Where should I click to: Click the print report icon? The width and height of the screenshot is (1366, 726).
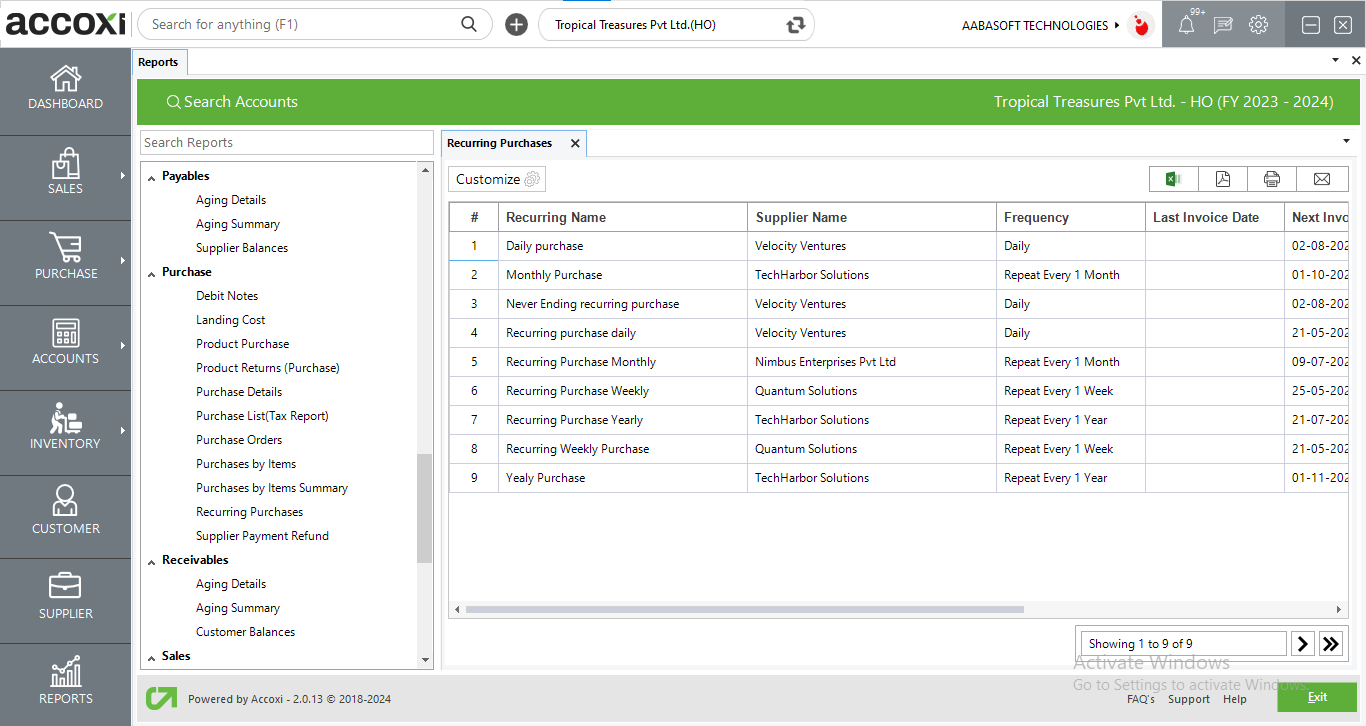tap(1272, 179)
